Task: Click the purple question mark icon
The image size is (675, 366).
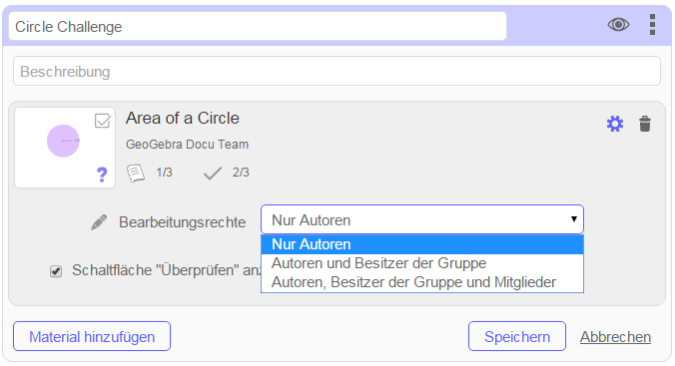Action: (102, 174)
